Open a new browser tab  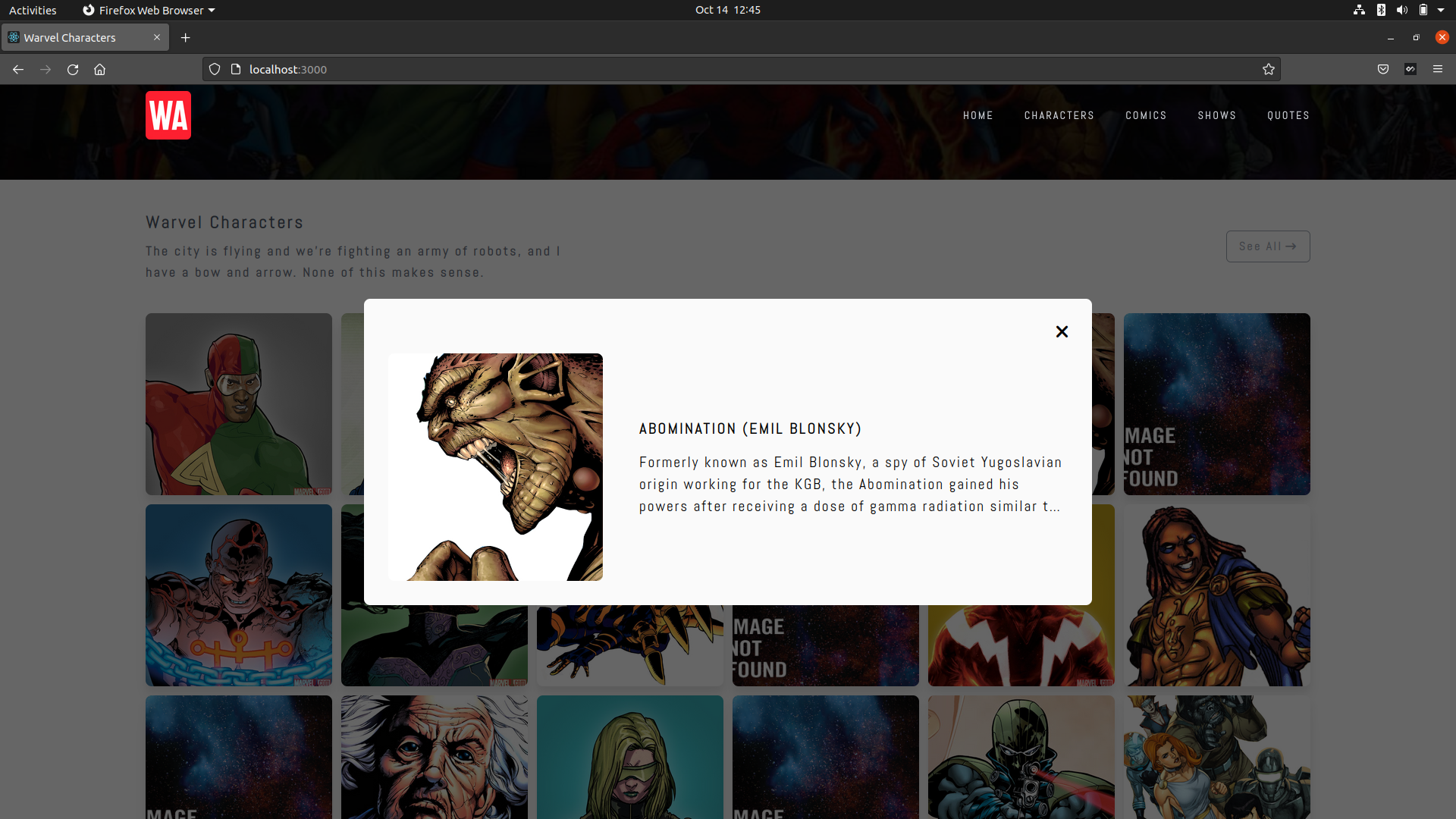[x=185, y=37]
